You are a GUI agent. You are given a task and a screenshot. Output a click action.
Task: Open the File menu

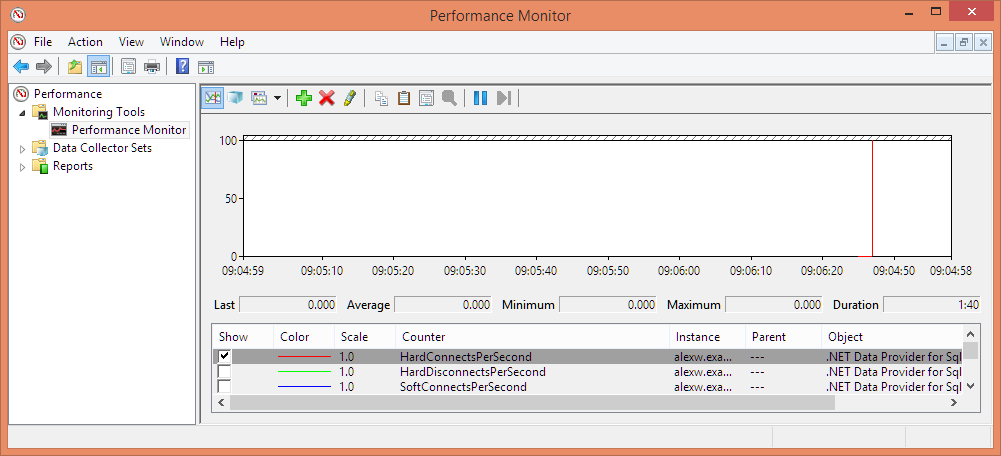[x=43, y=42]
